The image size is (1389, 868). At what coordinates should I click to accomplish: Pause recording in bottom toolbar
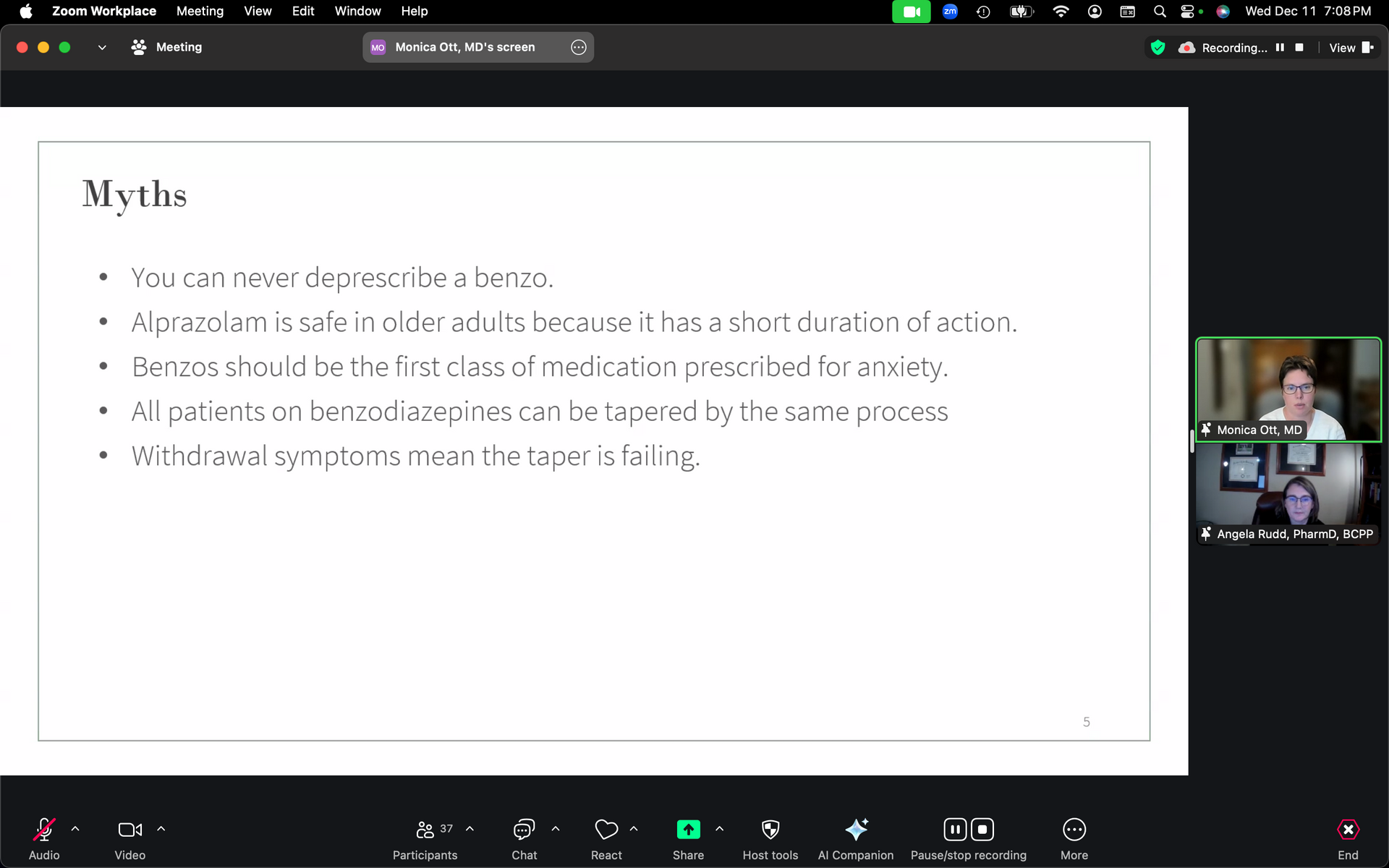(955, 830)
